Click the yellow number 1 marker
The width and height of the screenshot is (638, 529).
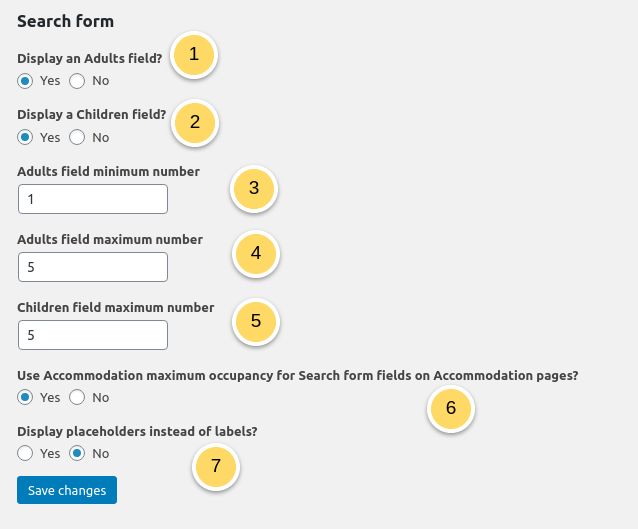(x=194, y=55)
